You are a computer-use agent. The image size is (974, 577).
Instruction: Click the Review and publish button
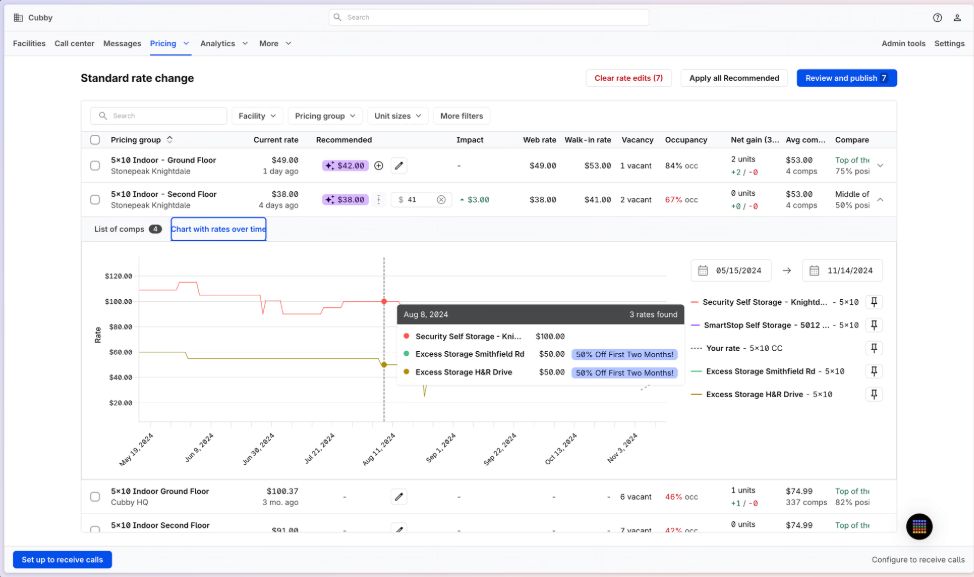[846, 78]
